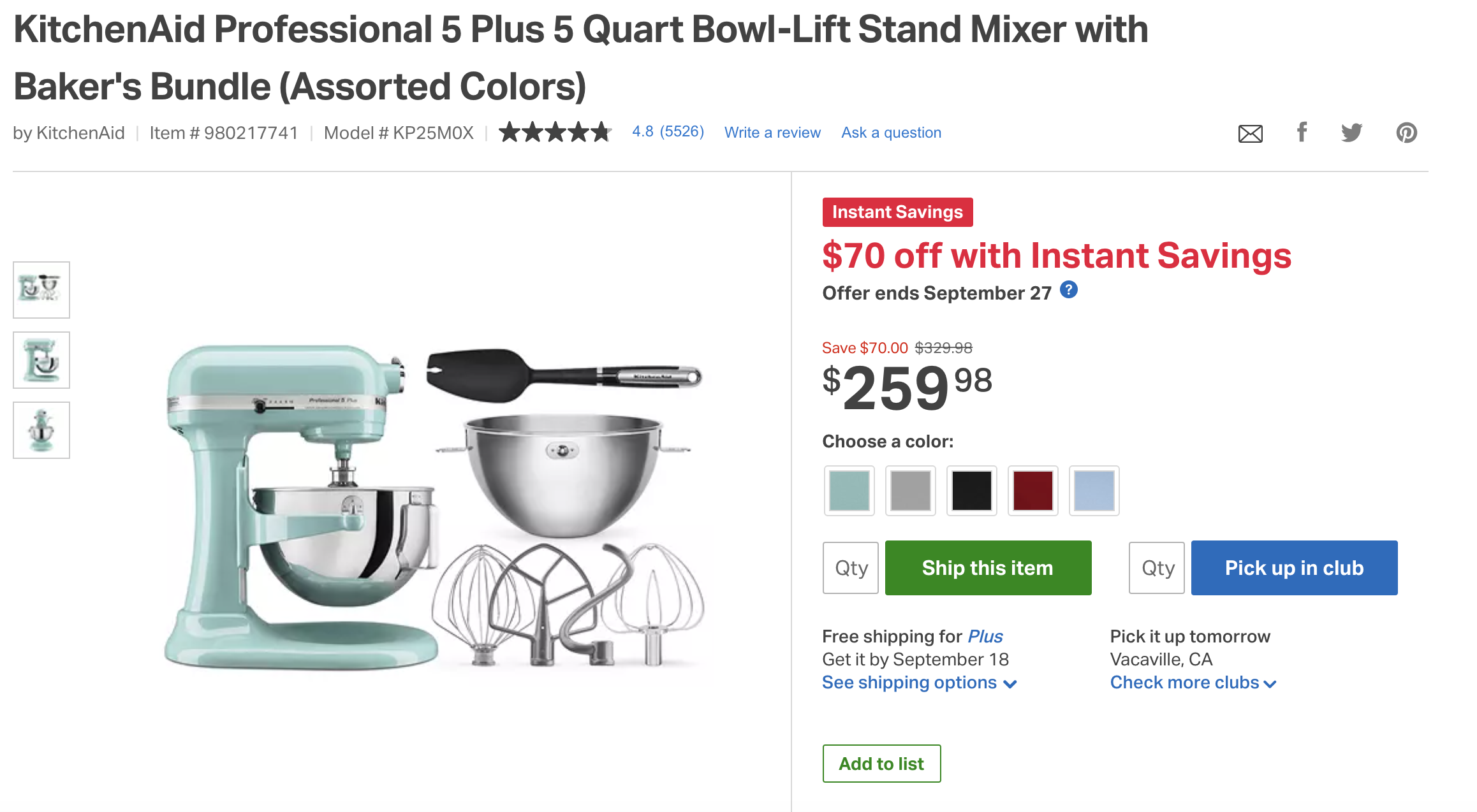This screenshot has height=812, width=1477.
Task: Share product on Twitter
Action: click(1351, 133)
